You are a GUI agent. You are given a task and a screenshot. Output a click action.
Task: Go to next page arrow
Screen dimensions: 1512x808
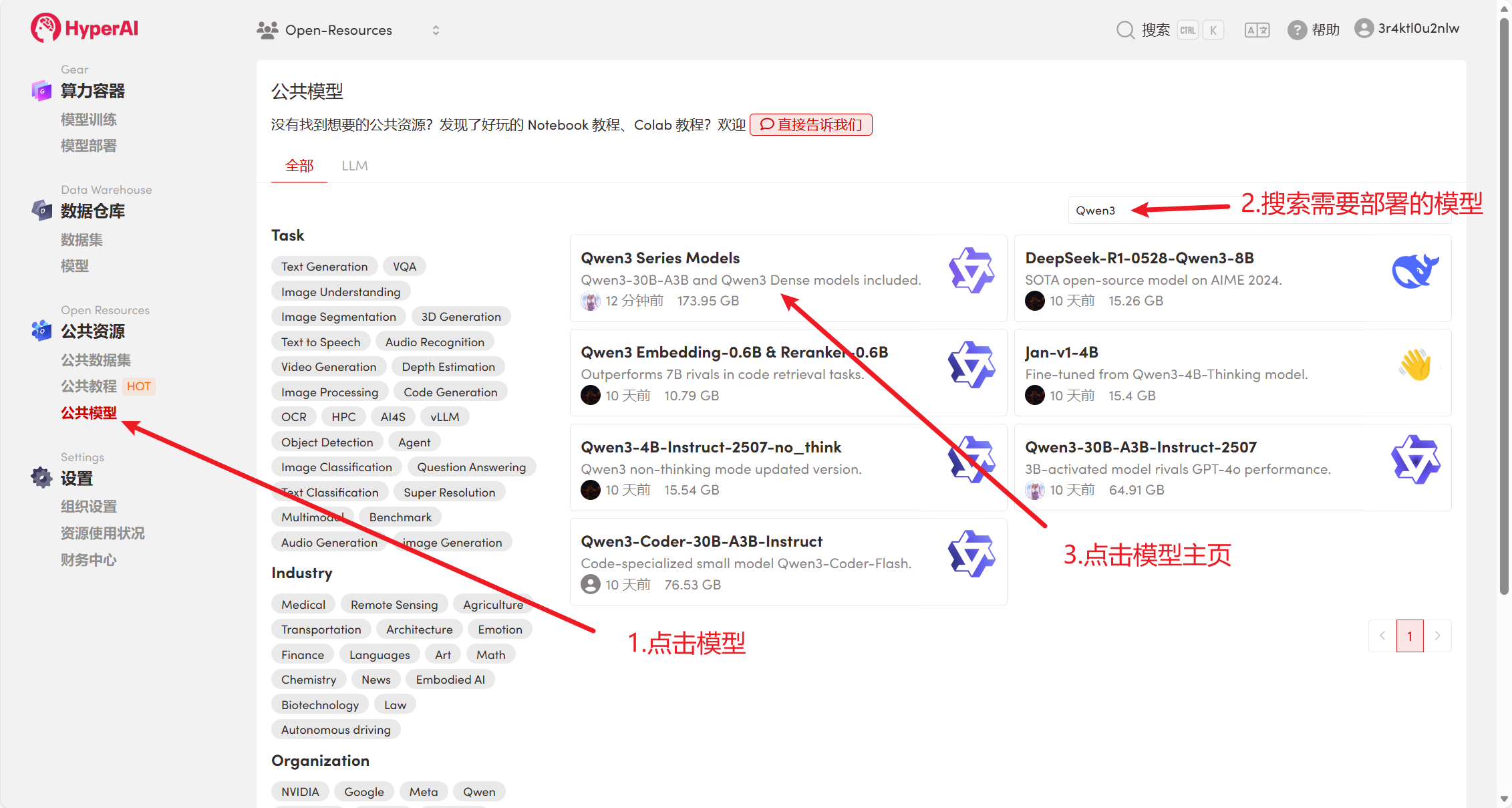[1437, 636]
